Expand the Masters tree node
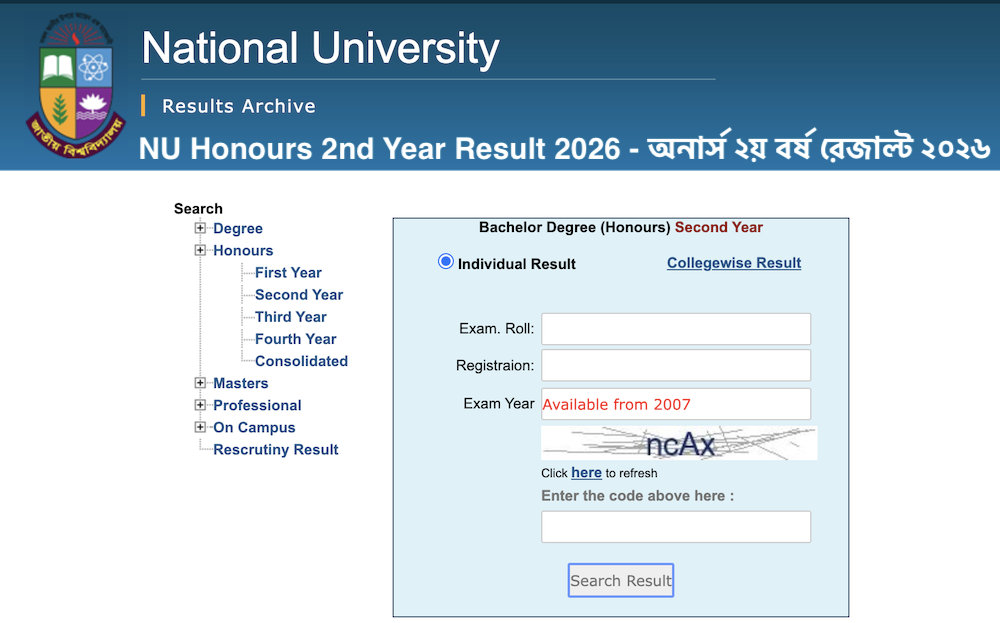Viewport: 1000px width, 623px height. (x=199, y=383)
